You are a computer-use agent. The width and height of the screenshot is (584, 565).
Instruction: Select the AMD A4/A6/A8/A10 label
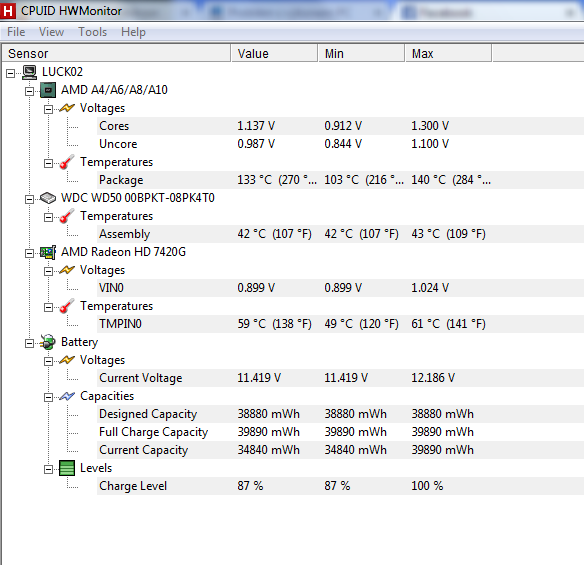[114, 90]
